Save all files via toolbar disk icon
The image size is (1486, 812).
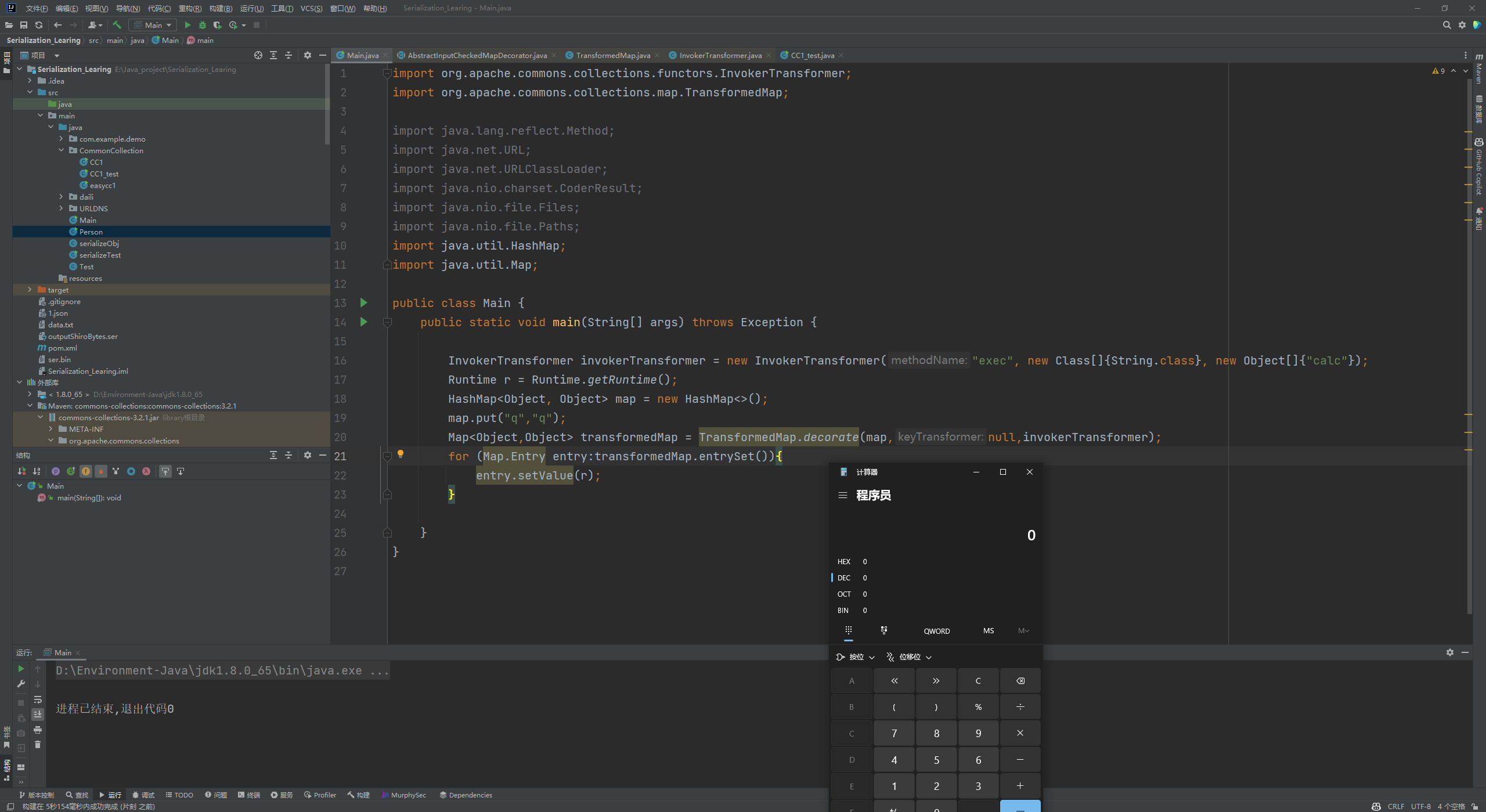coord(24,25)
